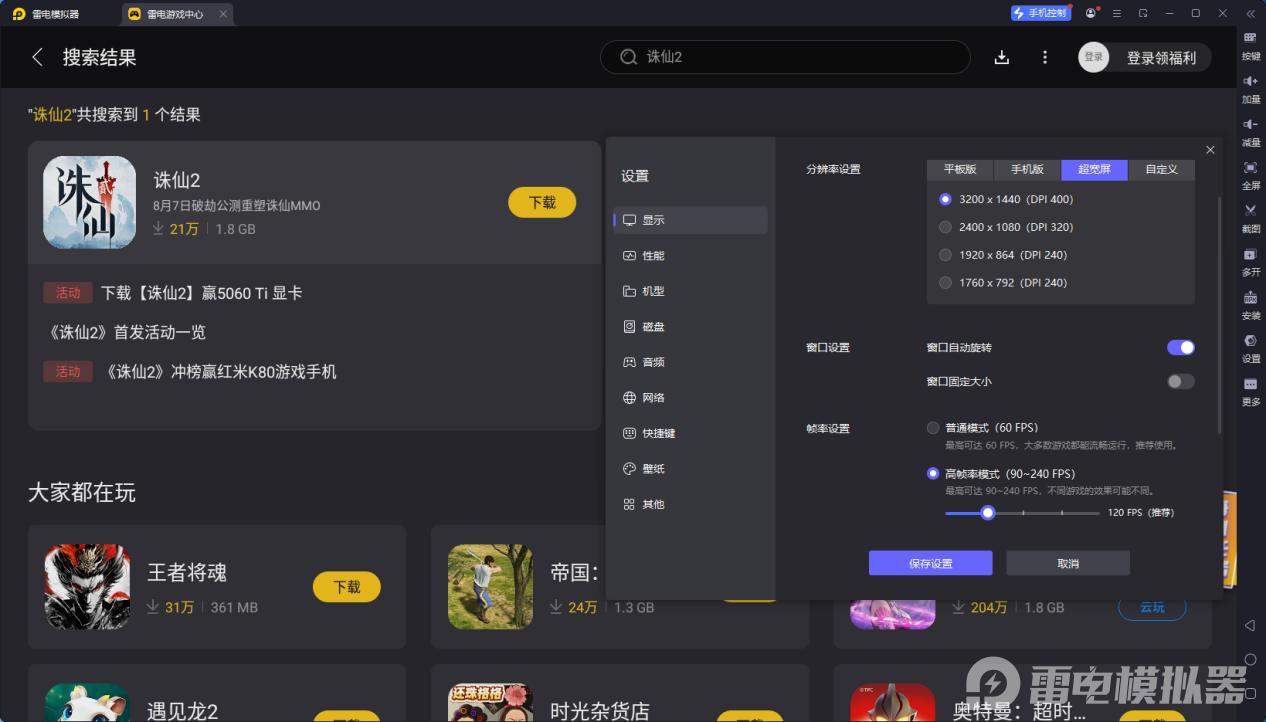
Task: Open the 磁盘 settings section
Action: (691, 326)
